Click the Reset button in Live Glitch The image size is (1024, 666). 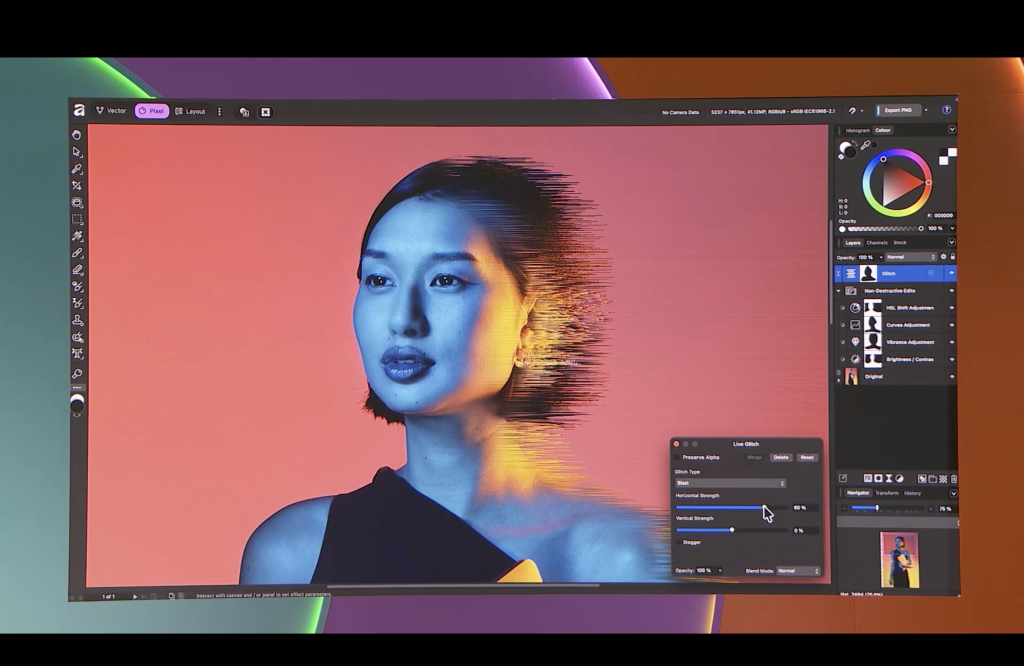(x=806, y=457)
